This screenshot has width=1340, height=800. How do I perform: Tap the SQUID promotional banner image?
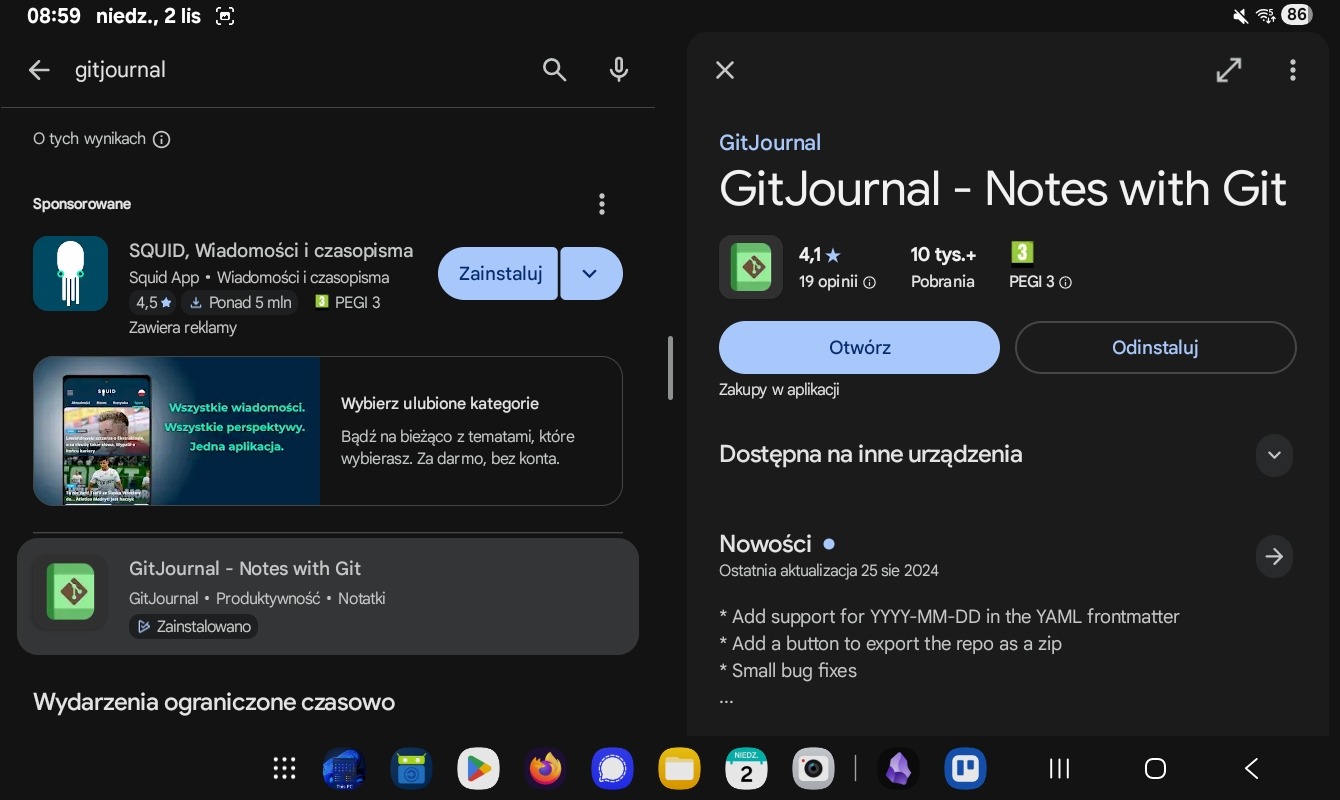177,431
